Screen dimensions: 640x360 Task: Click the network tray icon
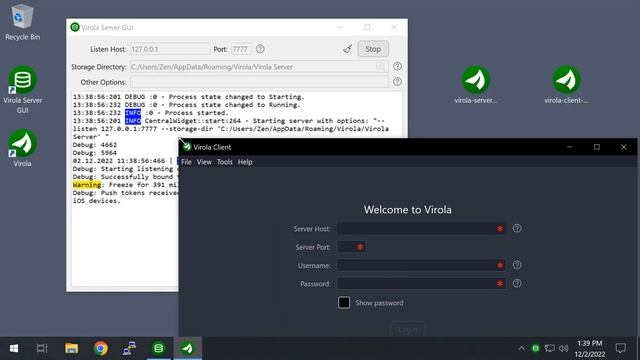pyautogui.click(x=549, y=348)
